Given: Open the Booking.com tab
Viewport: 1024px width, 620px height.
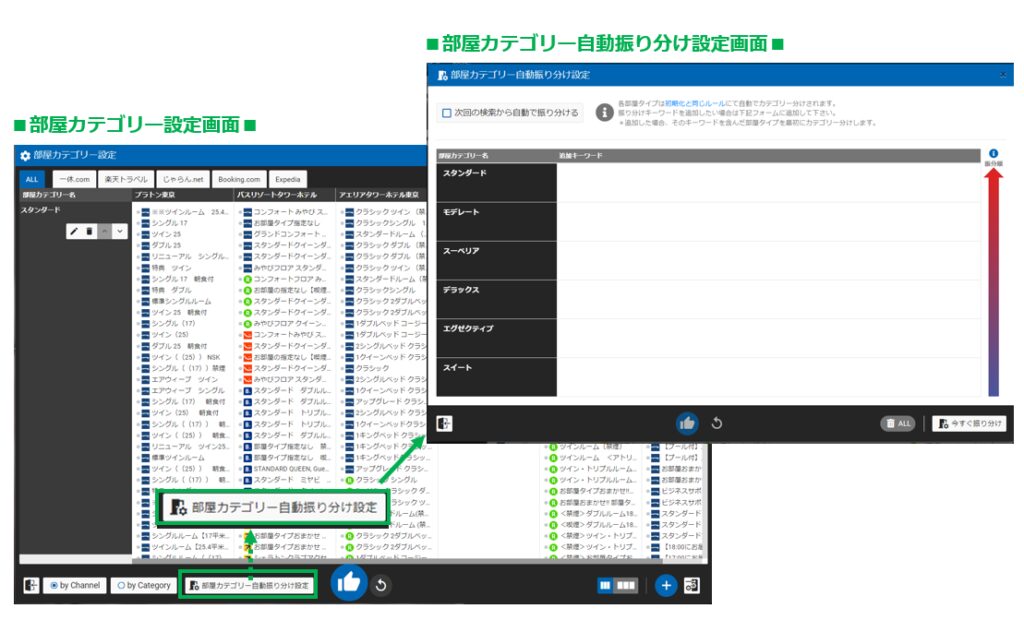Looking at the screenshot, I should click(239, 179).
